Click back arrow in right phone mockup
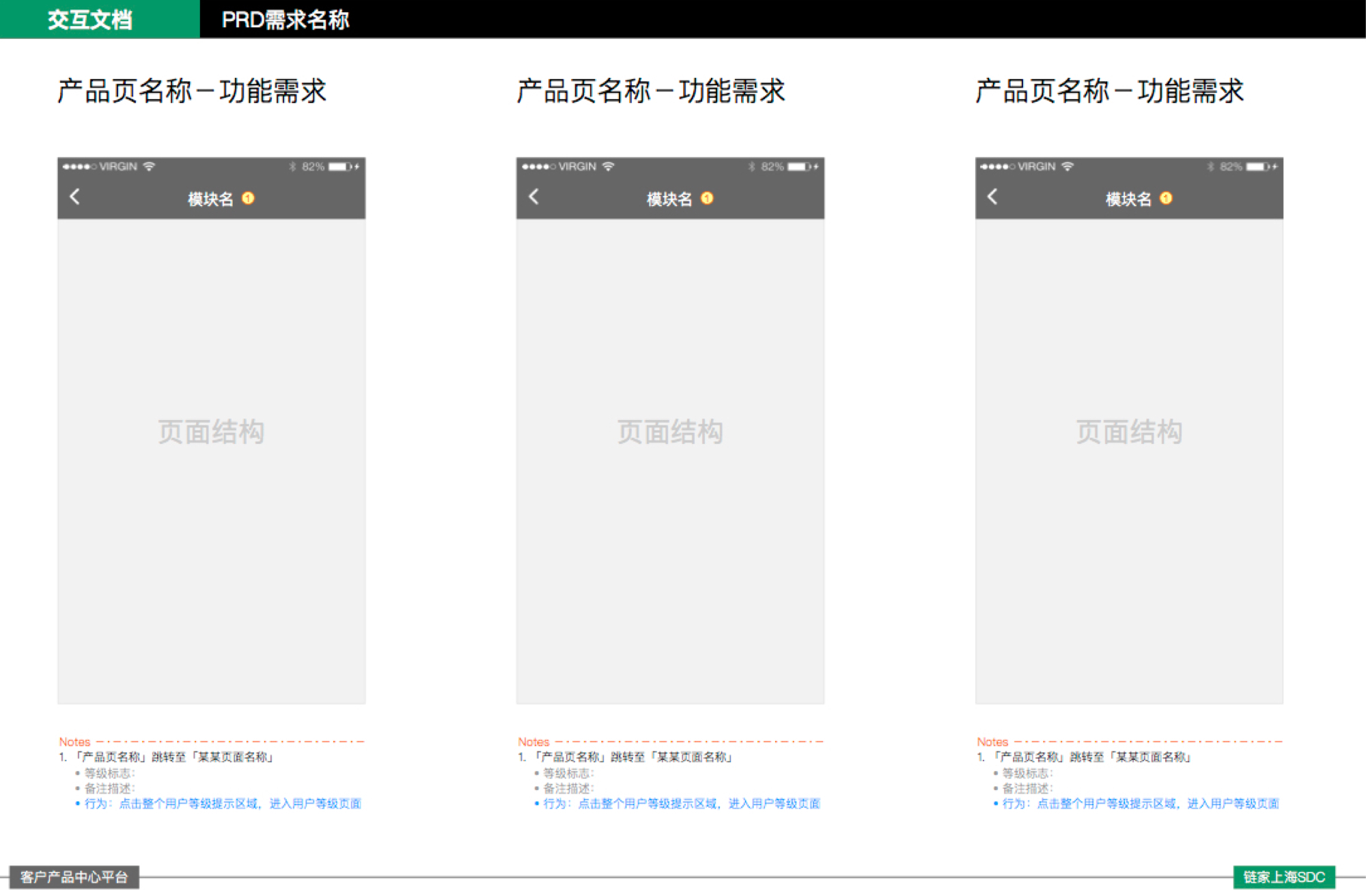 point(992,197)
